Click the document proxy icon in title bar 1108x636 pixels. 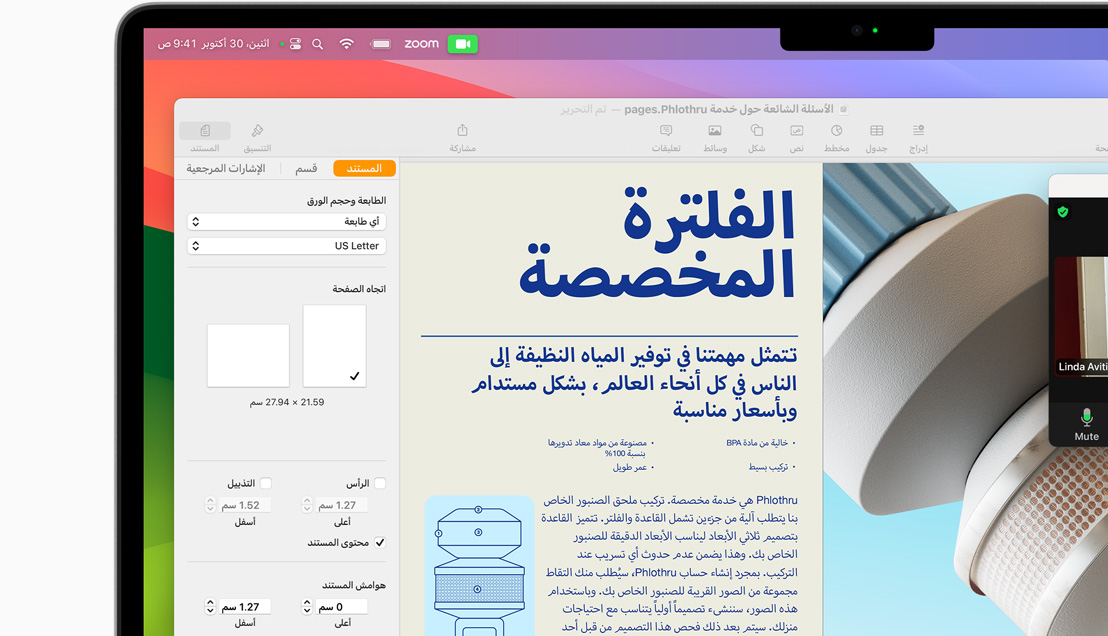pos(844,109)
